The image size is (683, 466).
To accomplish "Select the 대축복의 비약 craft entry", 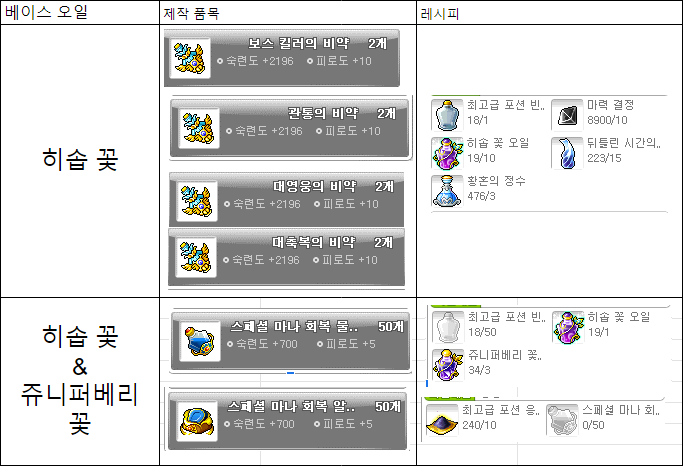I will click(x=287, y=257).
